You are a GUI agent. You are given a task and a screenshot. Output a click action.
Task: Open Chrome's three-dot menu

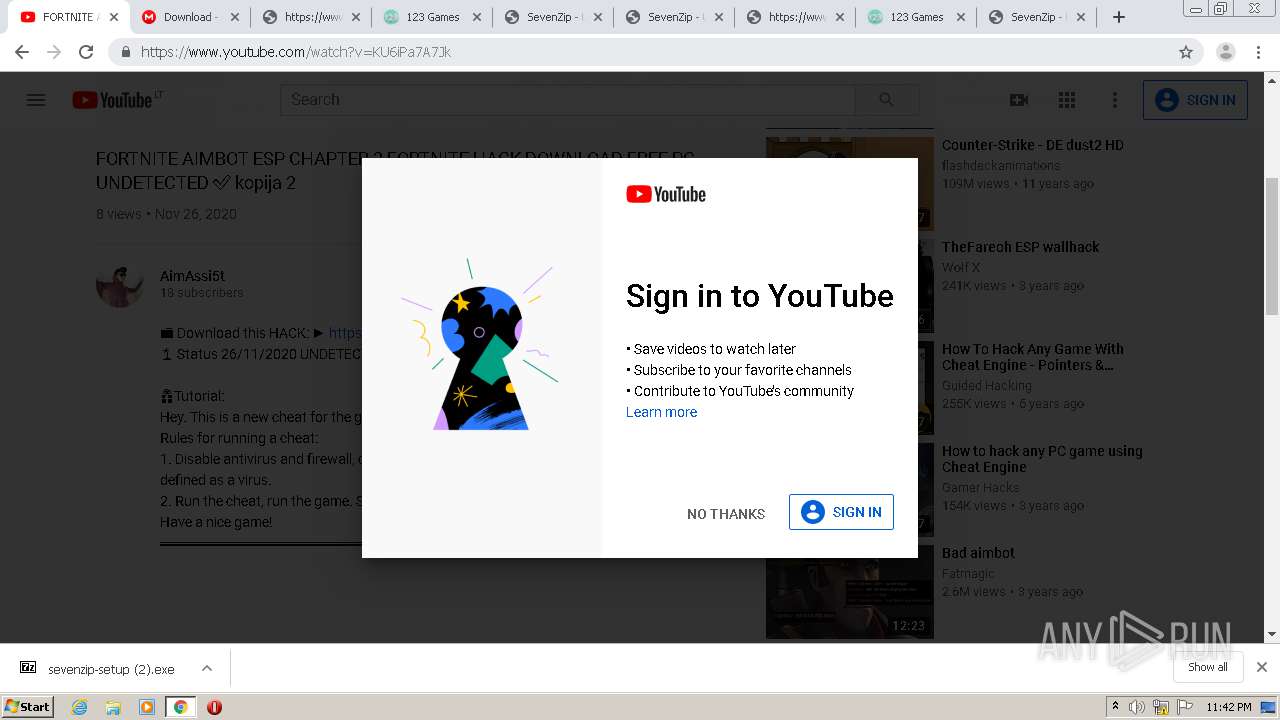pos(1258,52)
